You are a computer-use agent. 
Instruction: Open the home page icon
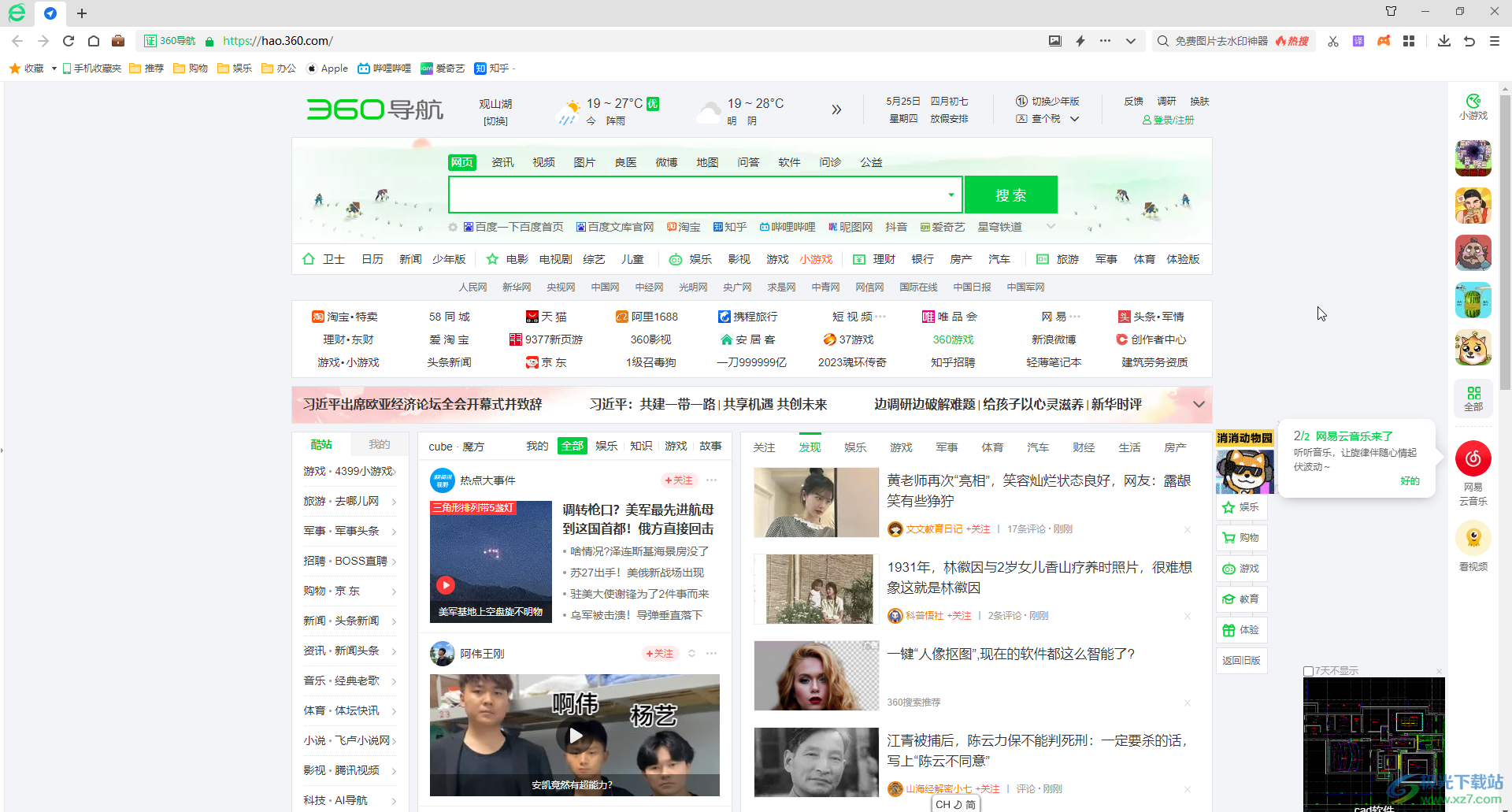pyautogui.click(x=94, y=41)
